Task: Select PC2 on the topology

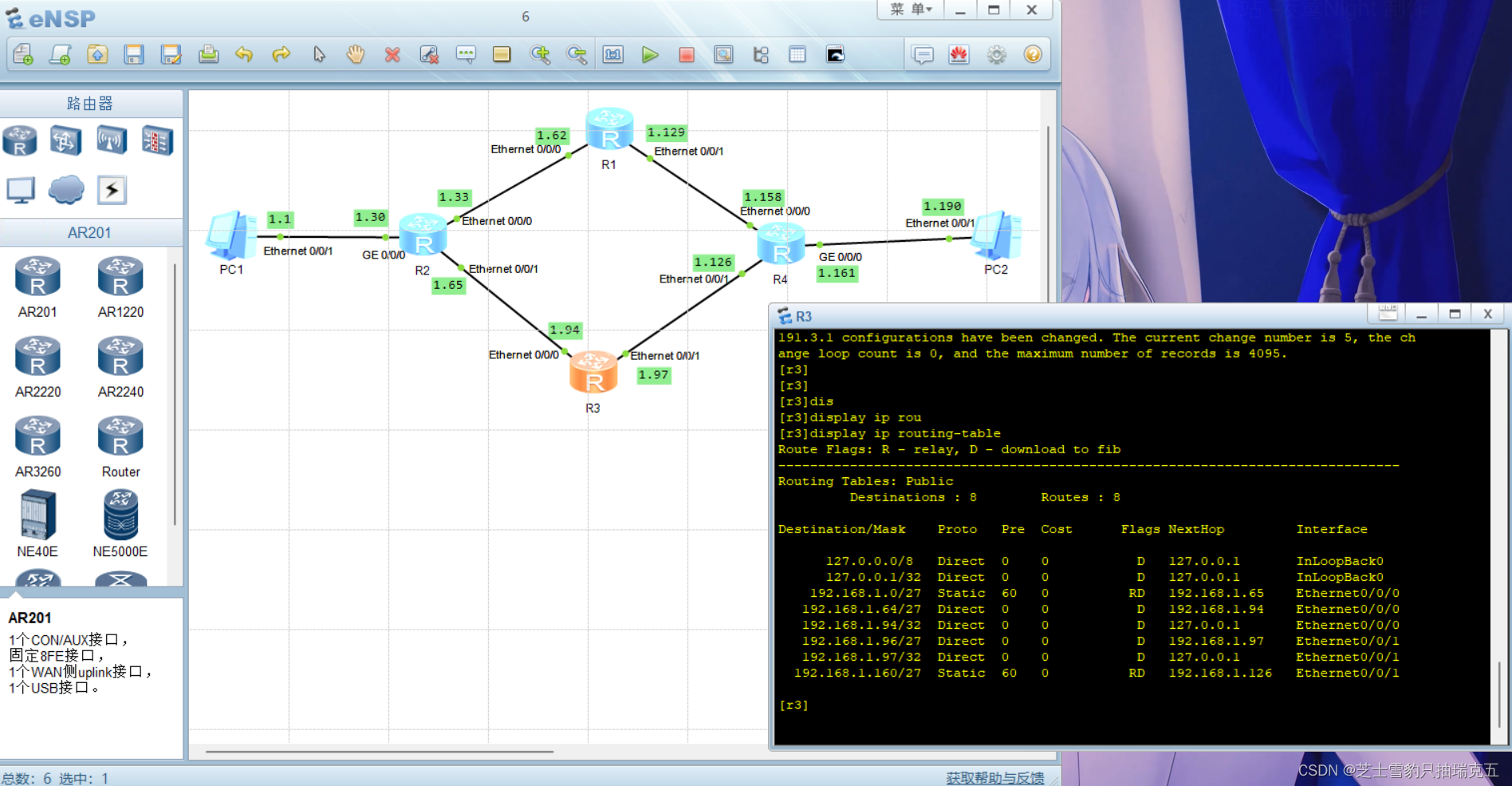Action: click(997, 235)
